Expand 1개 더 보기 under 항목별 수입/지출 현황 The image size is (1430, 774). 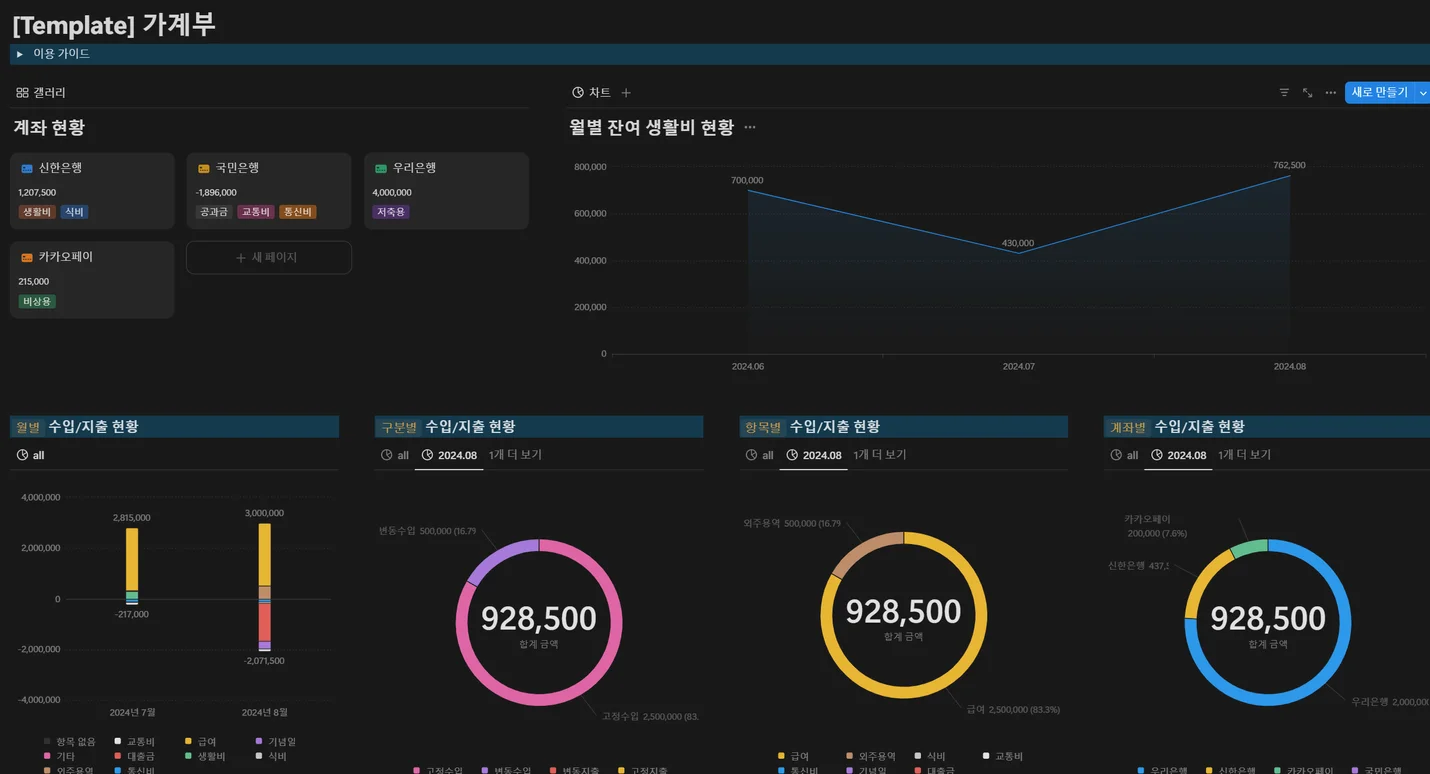point(880,455)
